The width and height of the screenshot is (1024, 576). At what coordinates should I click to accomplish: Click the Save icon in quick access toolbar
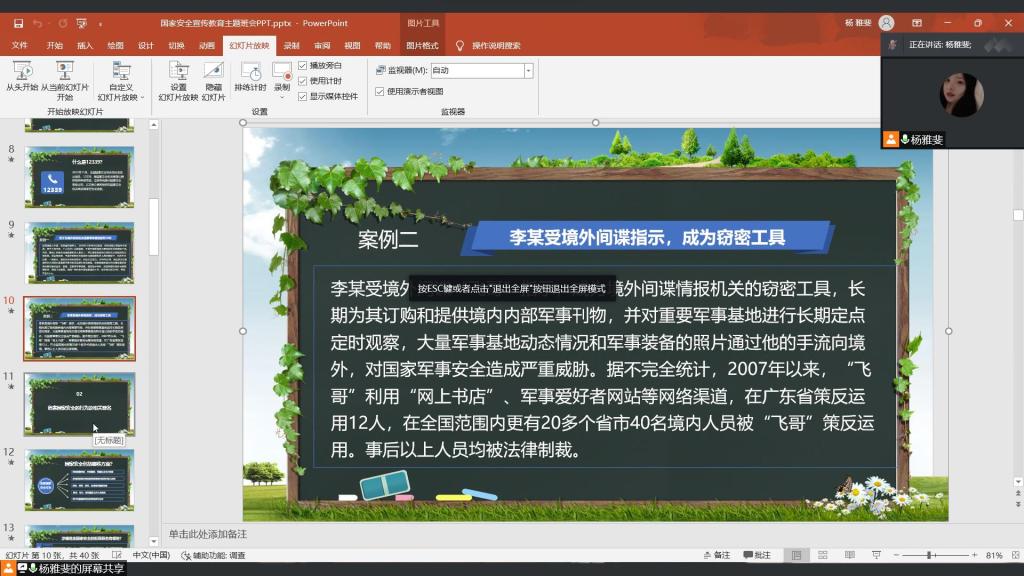(x=15, y=22)
